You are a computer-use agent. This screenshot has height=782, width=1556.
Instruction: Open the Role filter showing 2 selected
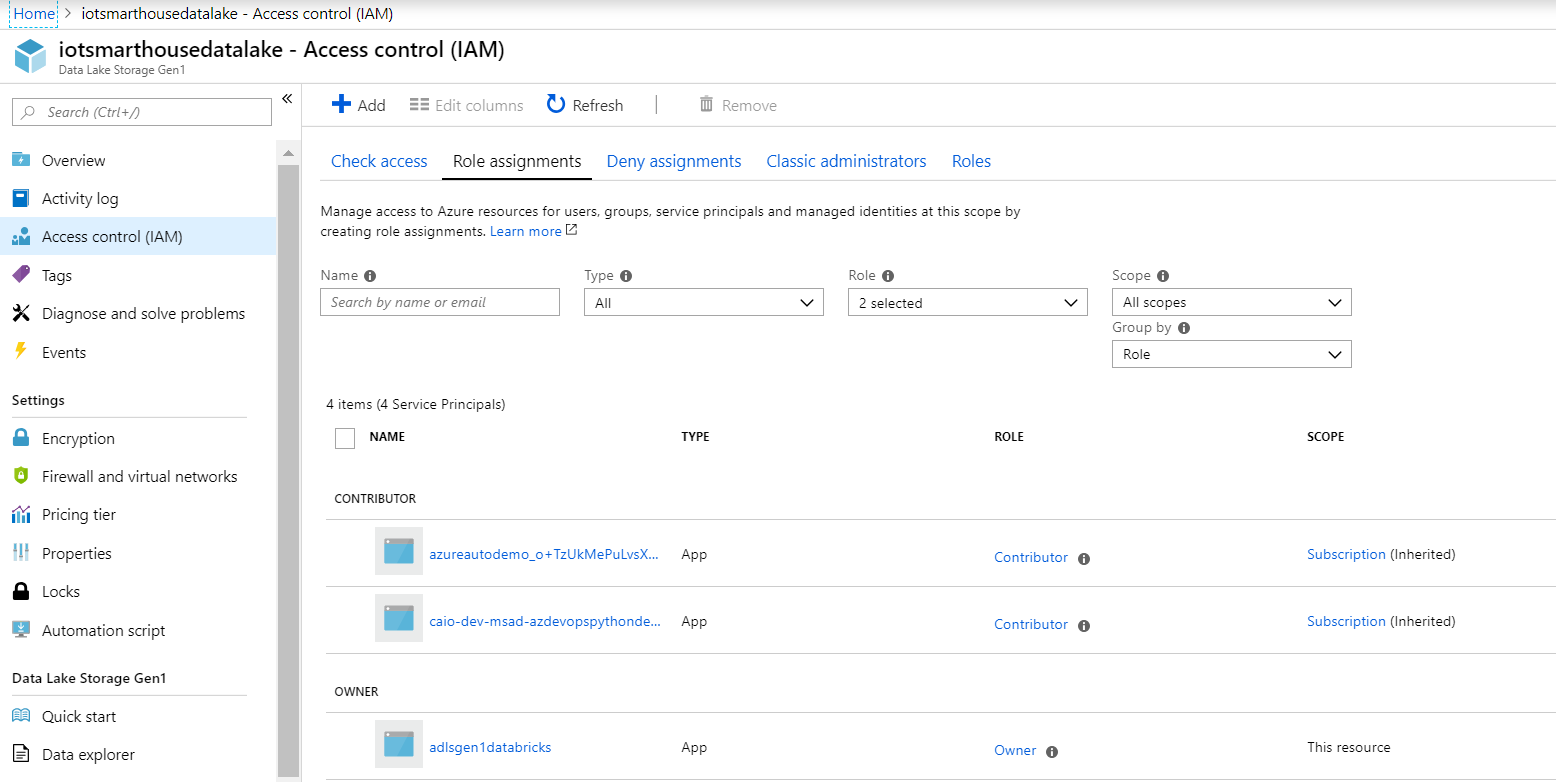[966, 302]
